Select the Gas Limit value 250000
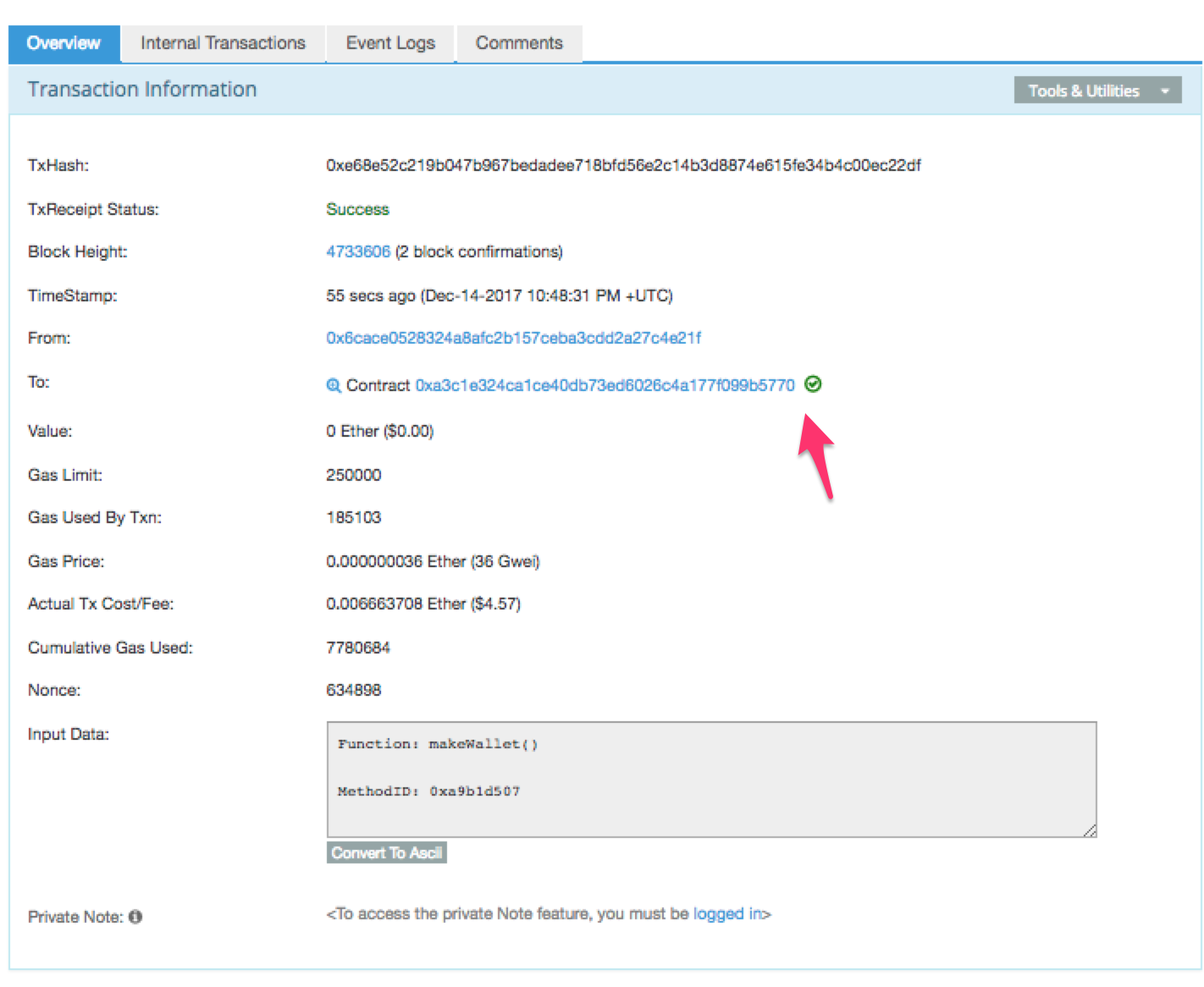The width and height of the screenshot is (1204, 987). 354,475
